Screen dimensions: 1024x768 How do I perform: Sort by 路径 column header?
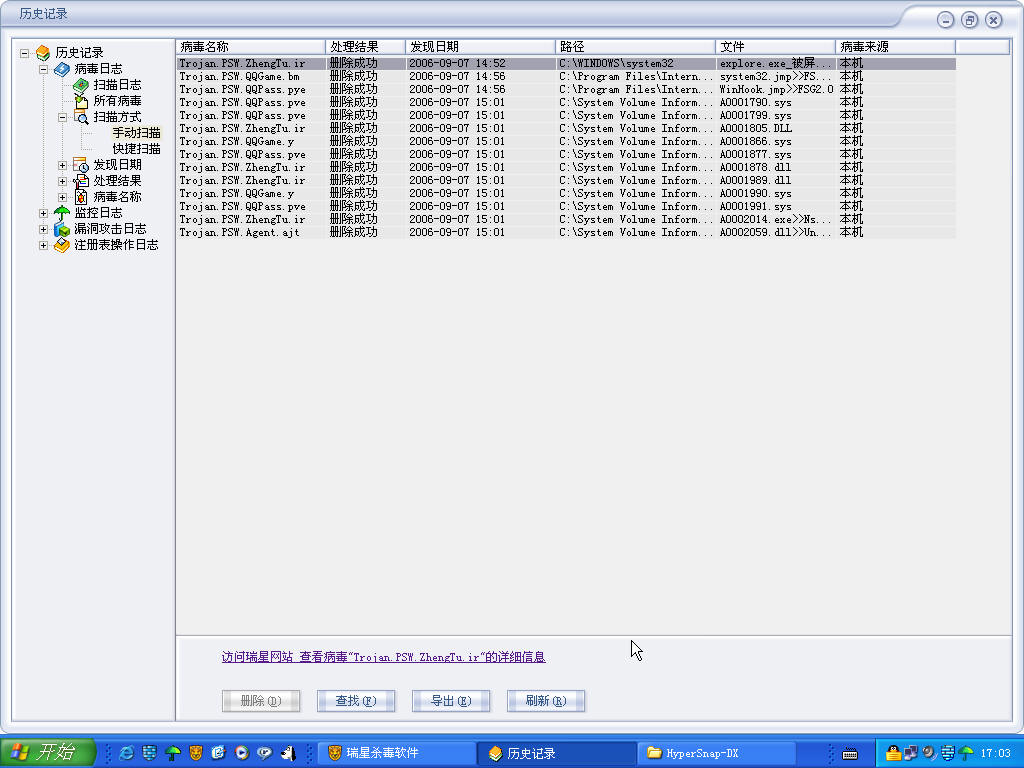tap(635, 46)
